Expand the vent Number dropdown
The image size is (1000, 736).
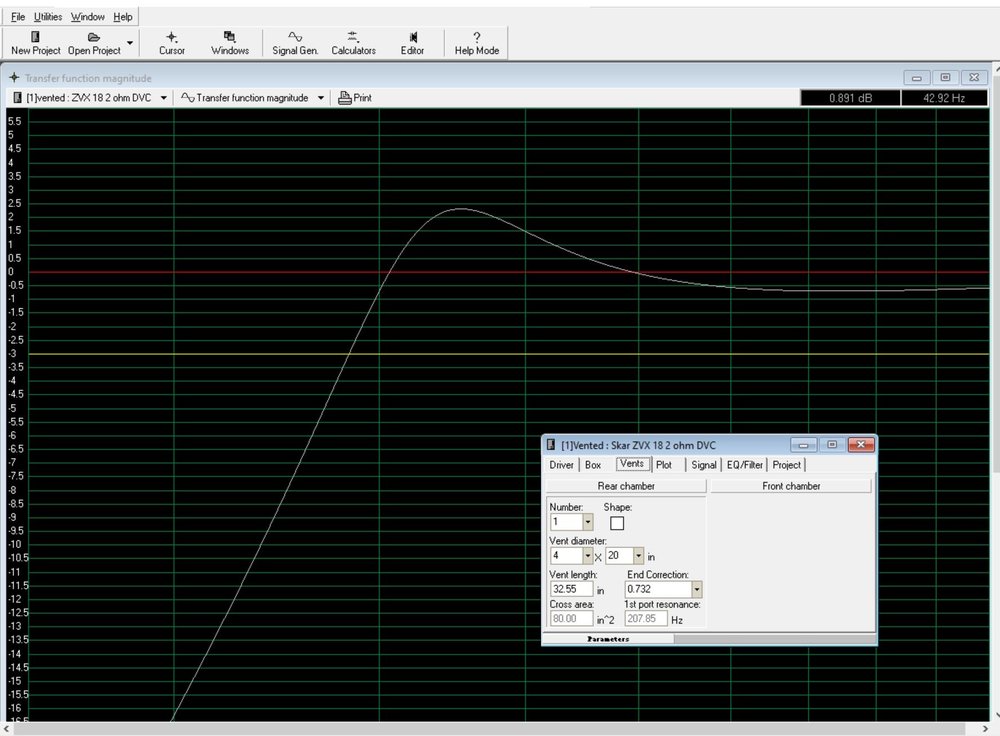[x=588, y=522]
